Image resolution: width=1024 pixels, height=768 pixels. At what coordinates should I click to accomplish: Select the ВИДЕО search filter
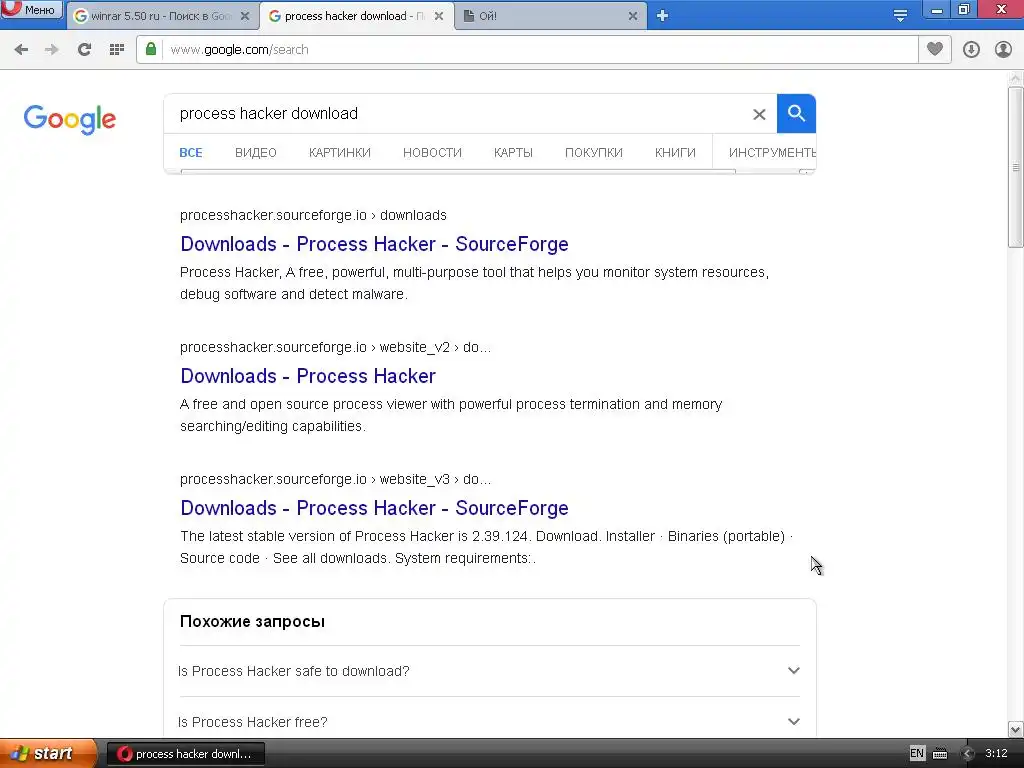coord(255,153)
